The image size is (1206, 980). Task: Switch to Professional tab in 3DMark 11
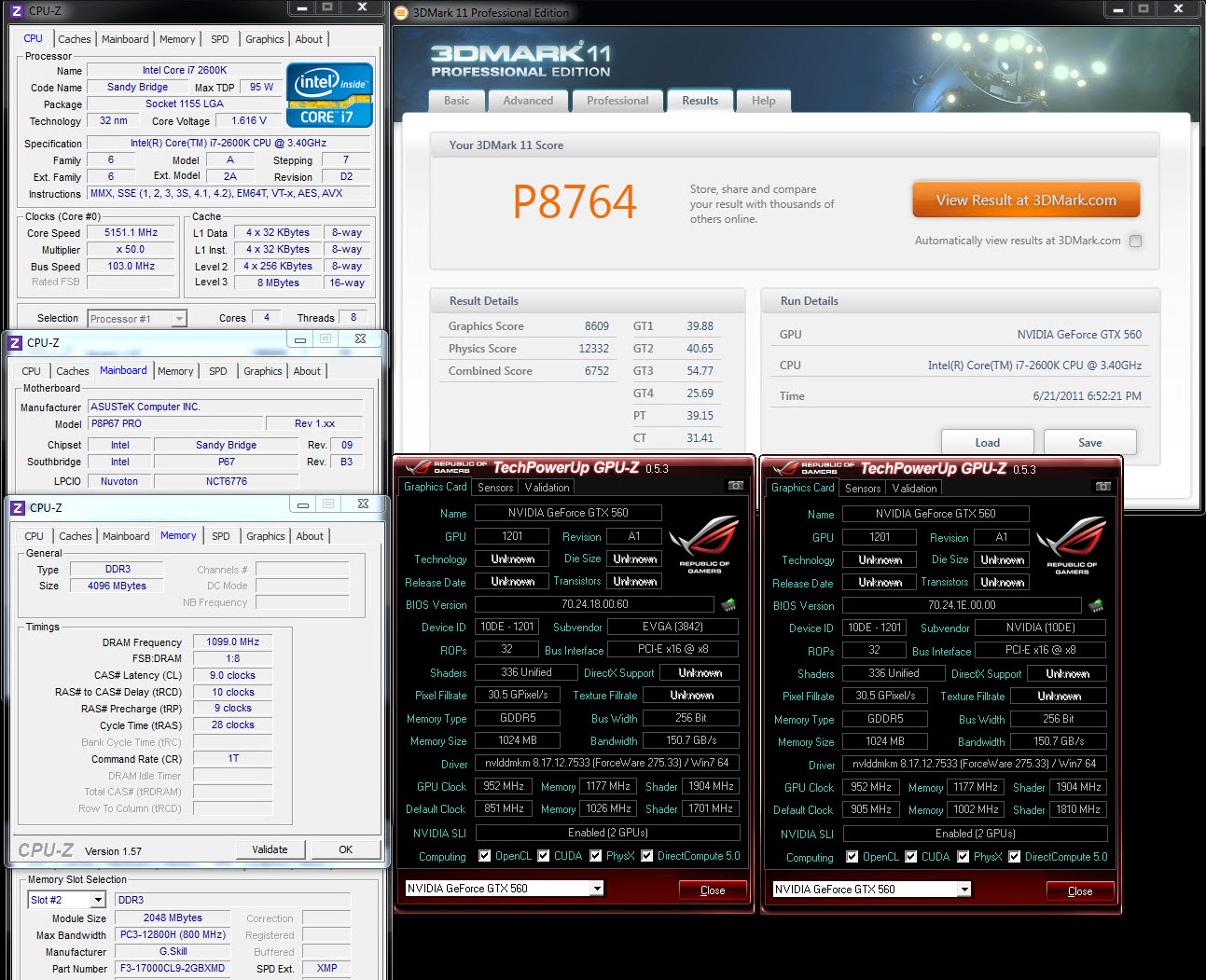click(617, 101)
